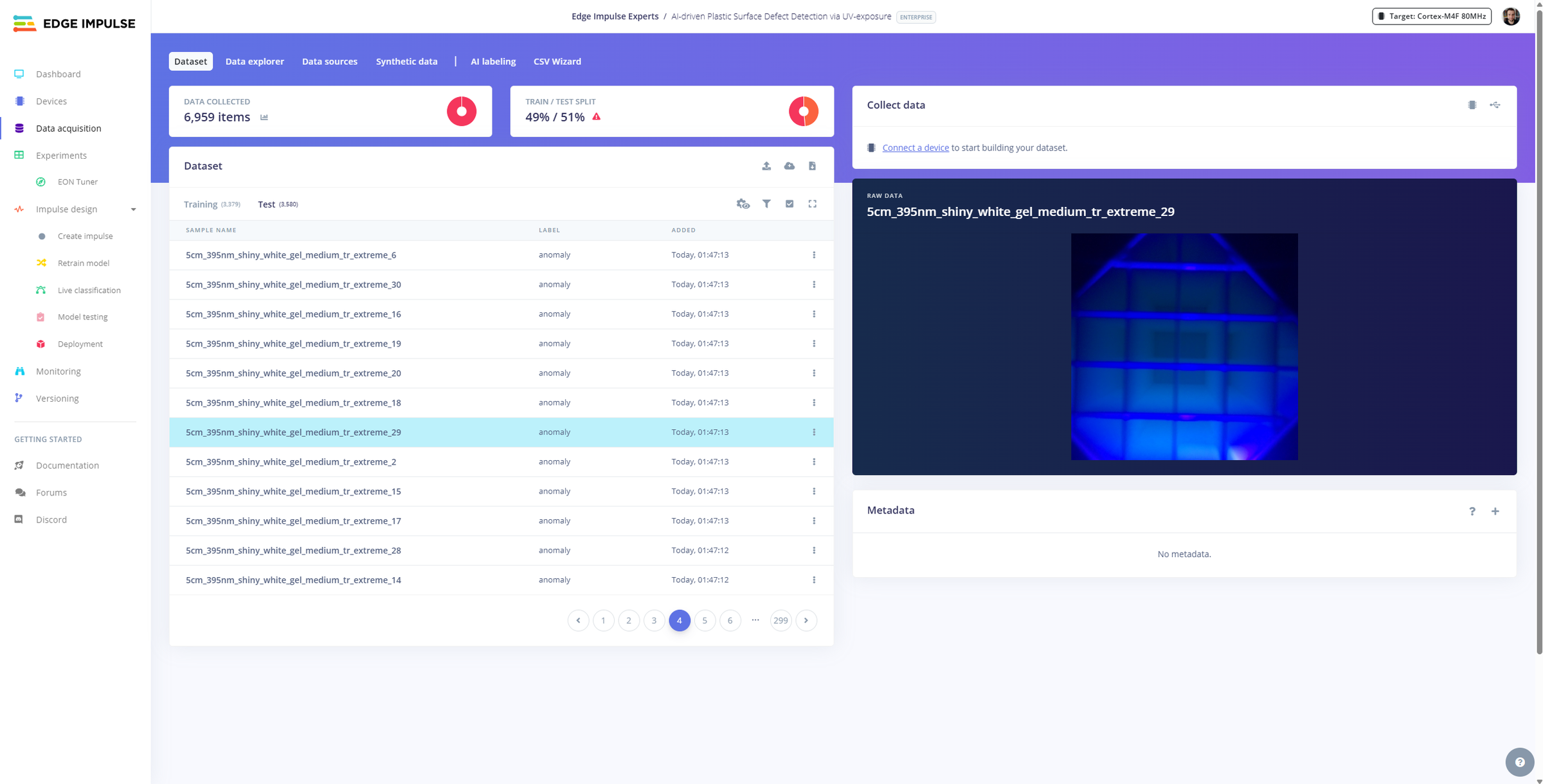
Task: Open the AI labeling tab
Action: (x=493, y=62)
